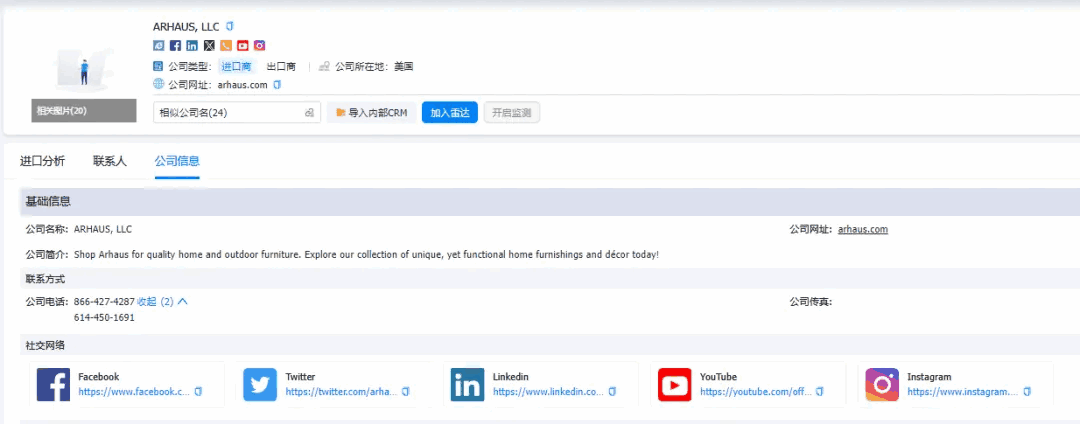Click the orange phone icon in the header
This screenshot has height=424, width=1080.
226,45
